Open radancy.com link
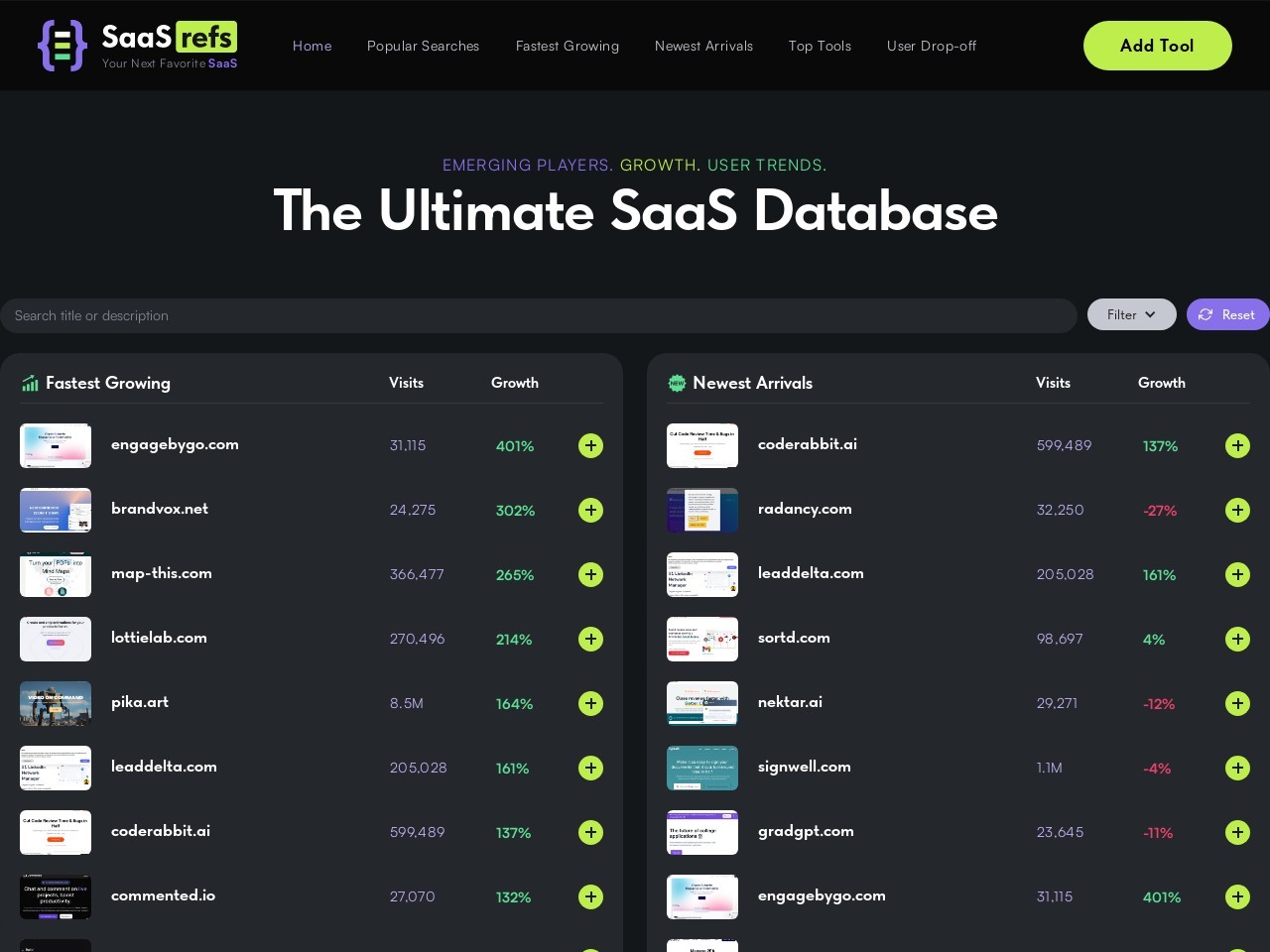Image resolution: width=1270 pixels, height=952 pixels. click(x=805, y=509)
